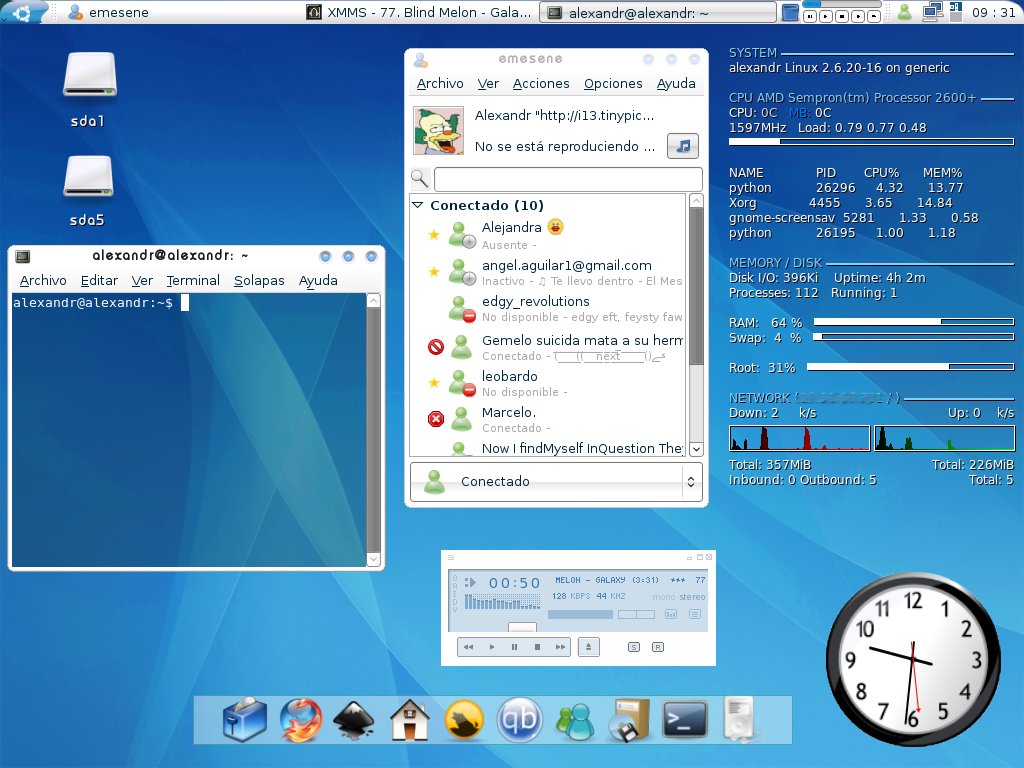This screenshot has height=768, width=1024.
Task: Click the search magnifier icon in emesene
Action: 420,178
